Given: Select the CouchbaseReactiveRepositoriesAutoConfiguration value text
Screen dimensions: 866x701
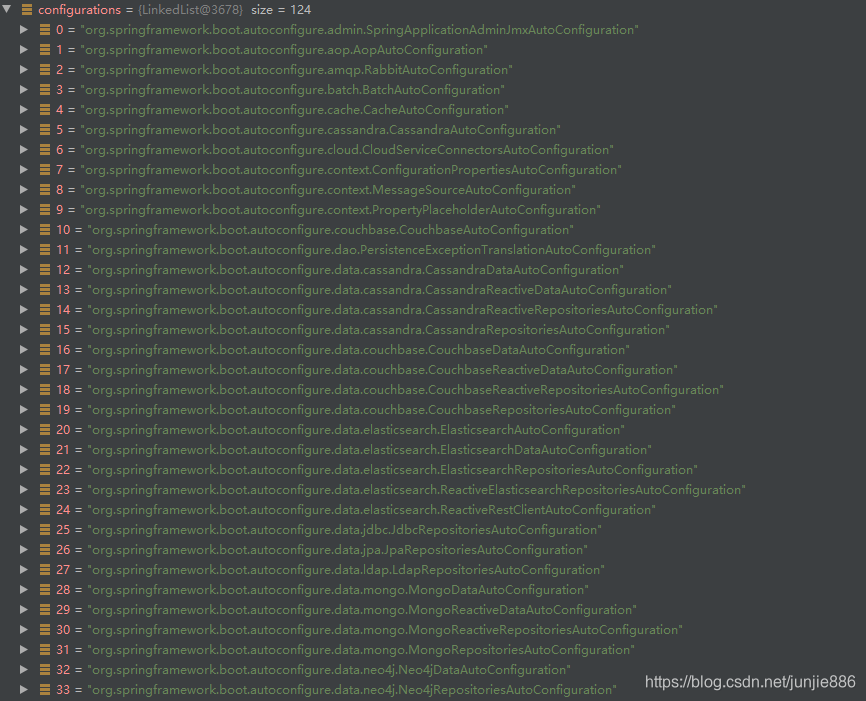Looking at the screenshot, I should pos(405,389).
